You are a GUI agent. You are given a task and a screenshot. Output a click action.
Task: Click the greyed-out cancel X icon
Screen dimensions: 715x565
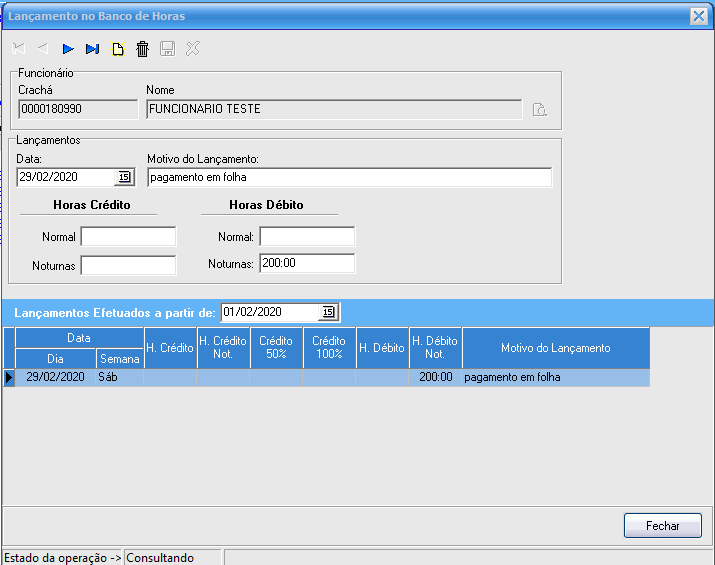193,49
